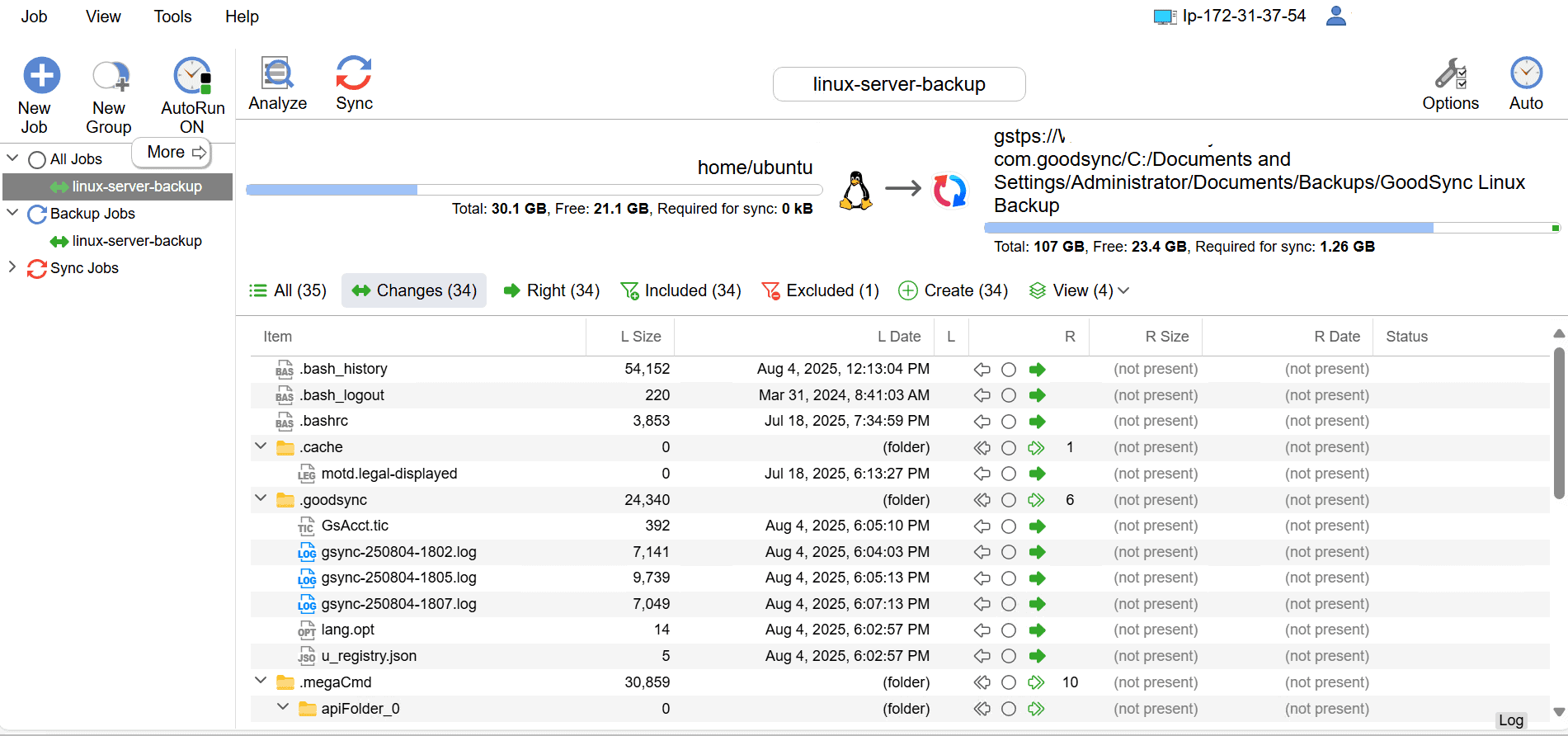Switch to Changes (34) filter
1568x736 pixels.
414,290
